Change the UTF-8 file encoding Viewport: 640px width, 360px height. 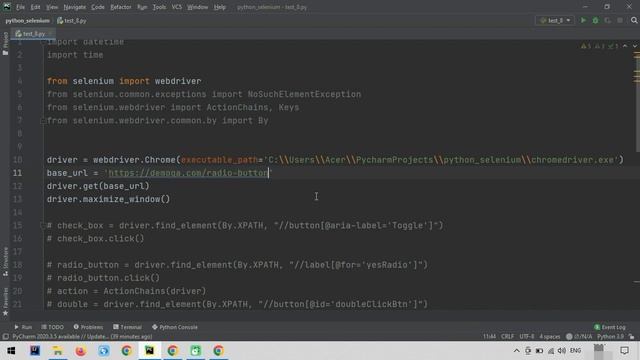point(527,337)
